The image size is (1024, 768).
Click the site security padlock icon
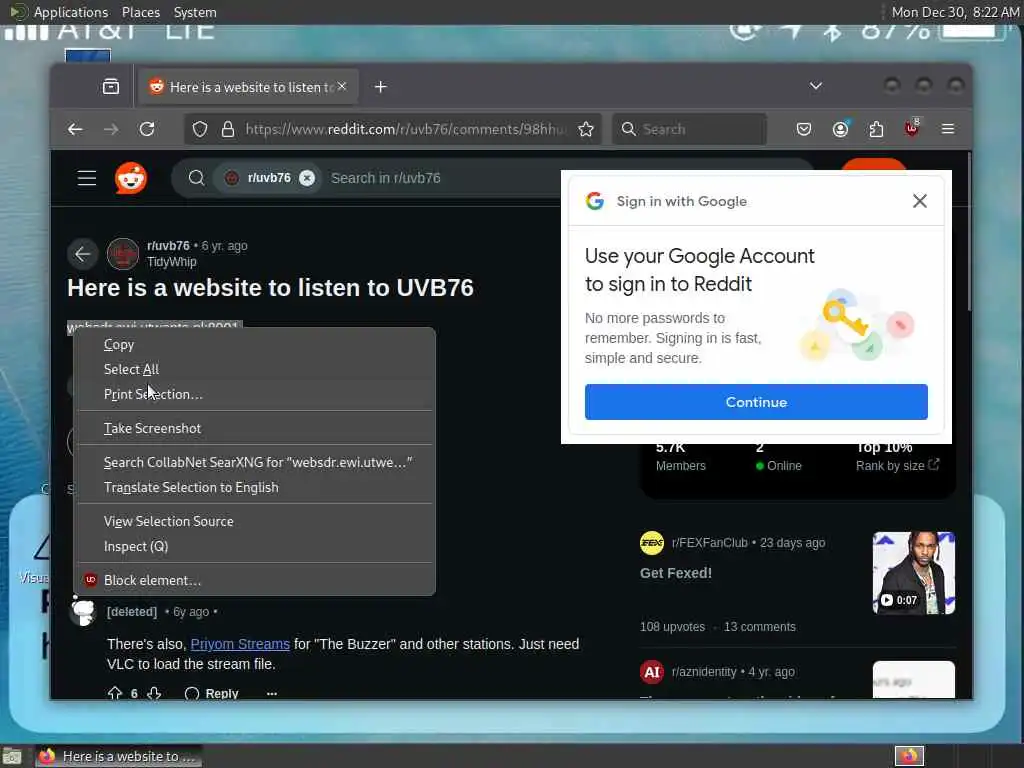227,129
